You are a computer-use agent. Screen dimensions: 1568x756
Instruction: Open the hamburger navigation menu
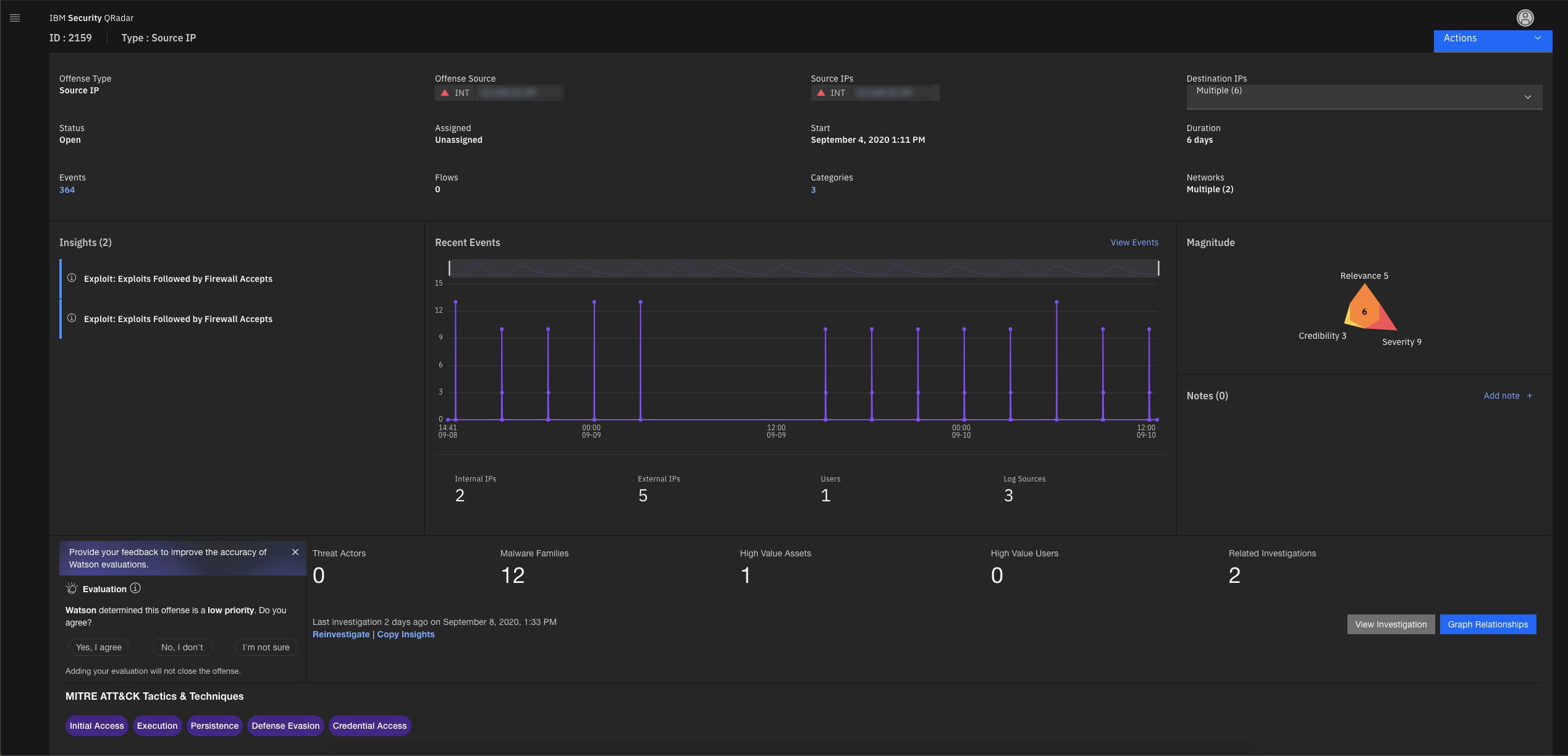(x=15, y=18)
